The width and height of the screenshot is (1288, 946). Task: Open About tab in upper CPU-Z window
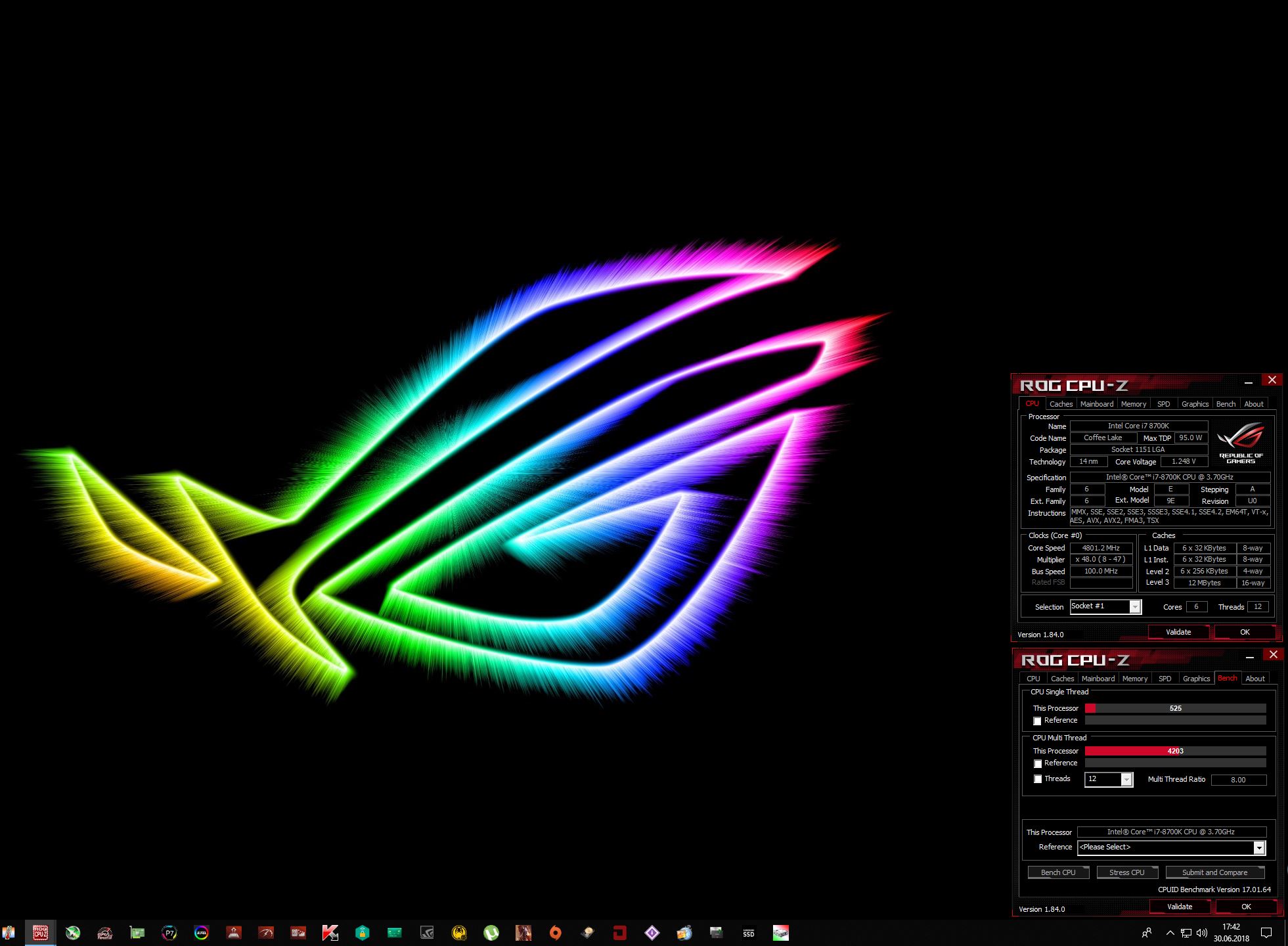(x=1254, y=404)
